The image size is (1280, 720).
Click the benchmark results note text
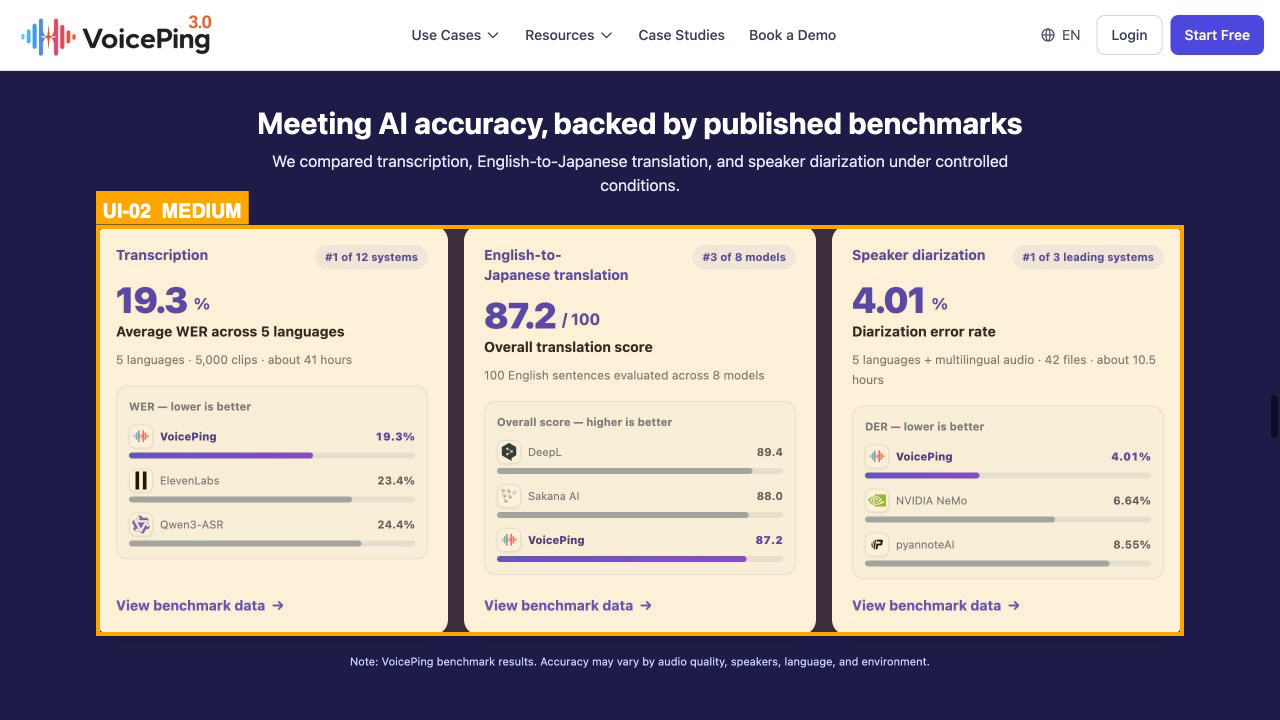[640, 662]
